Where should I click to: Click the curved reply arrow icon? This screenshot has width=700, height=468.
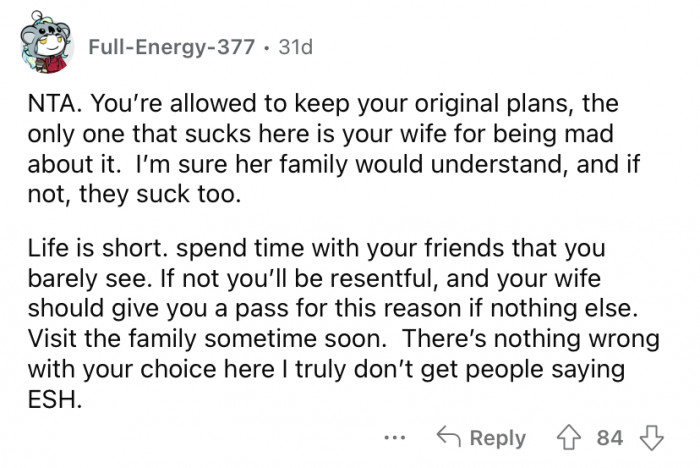coord(450,437)
